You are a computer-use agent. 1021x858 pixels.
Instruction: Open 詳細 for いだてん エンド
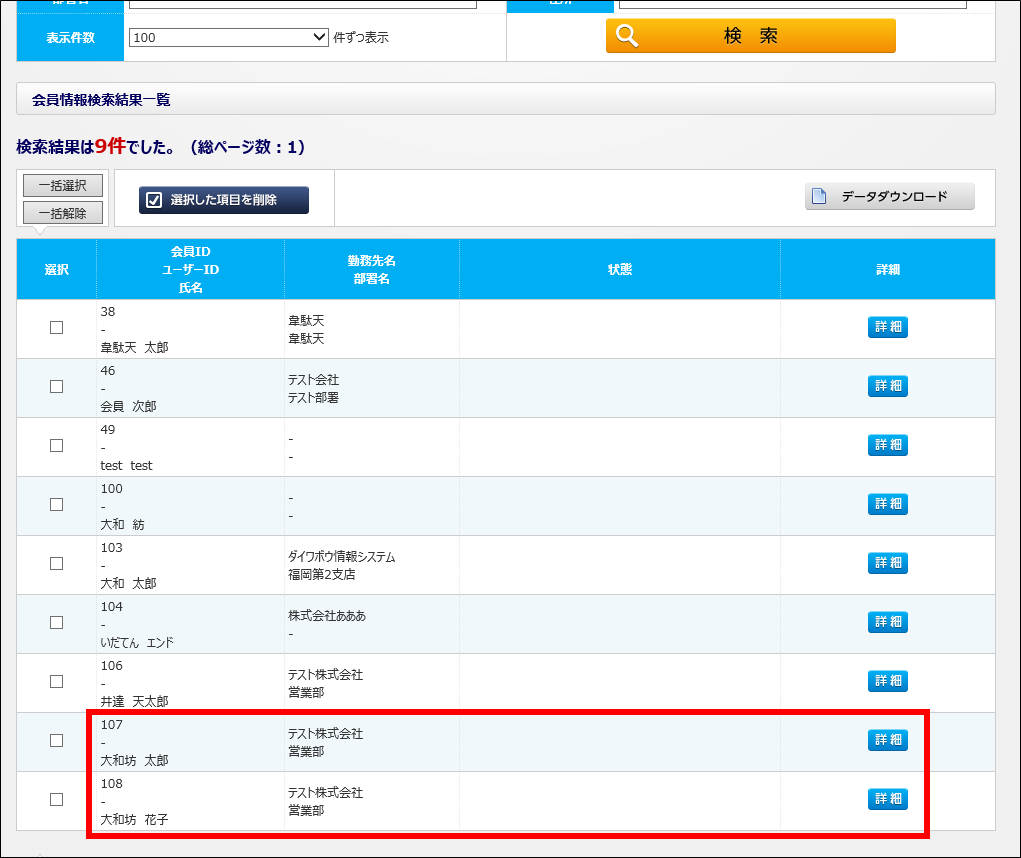[887, 623]
